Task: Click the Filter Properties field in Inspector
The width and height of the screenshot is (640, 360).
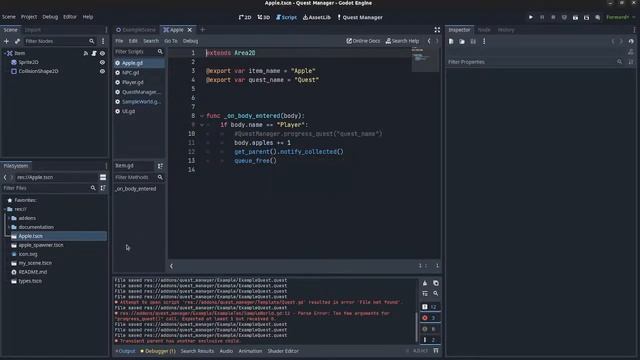Action: [x=535, y=62]
